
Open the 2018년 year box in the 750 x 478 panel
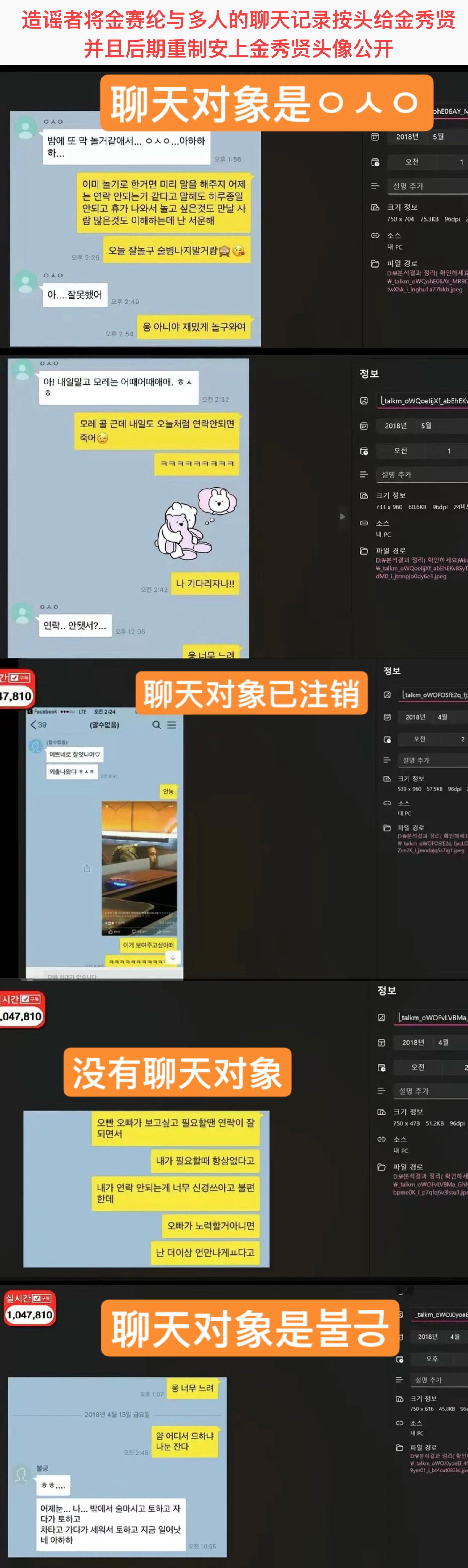(413, 1043)
